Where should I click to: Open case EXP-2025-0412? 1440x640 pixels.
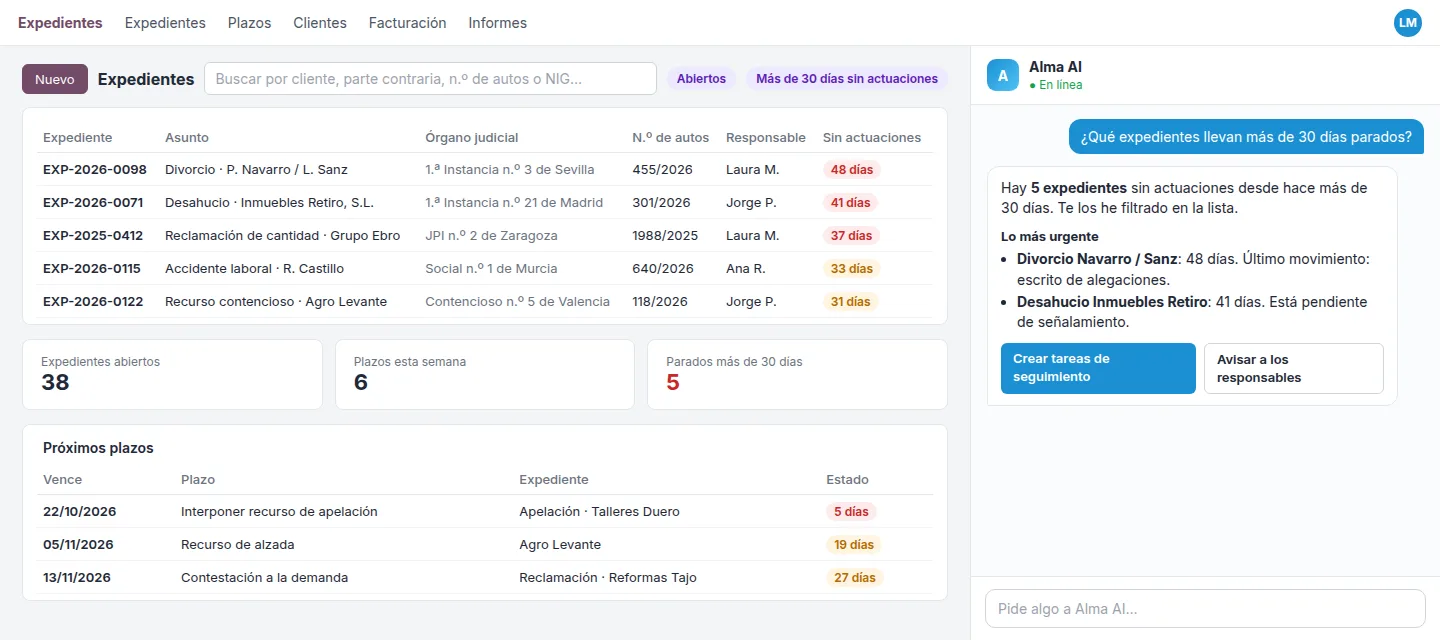93,236
